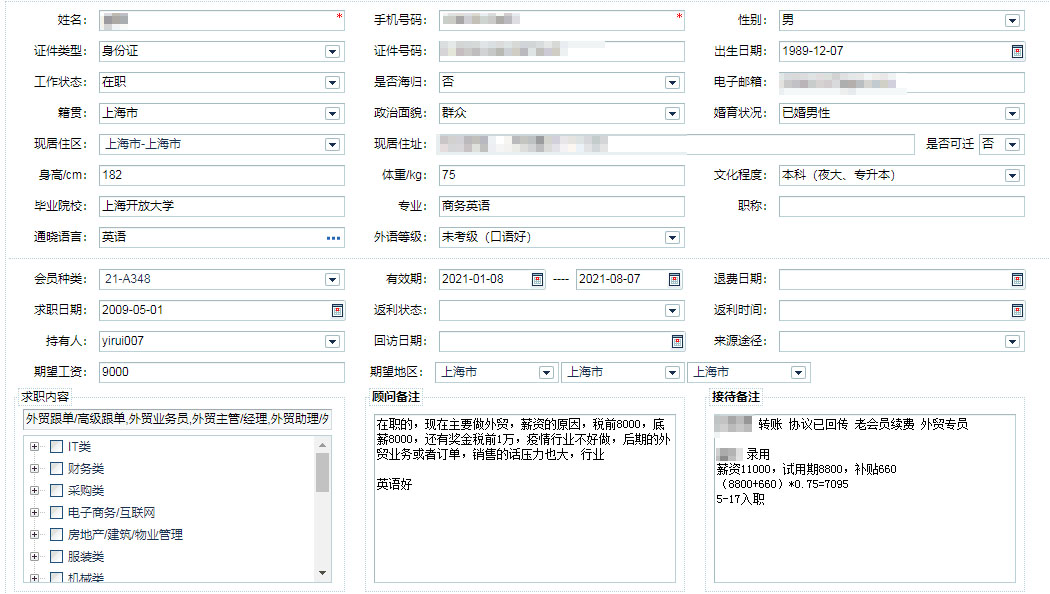
Task: Open the 持有人 dropdown
Action: pos(332,342)
